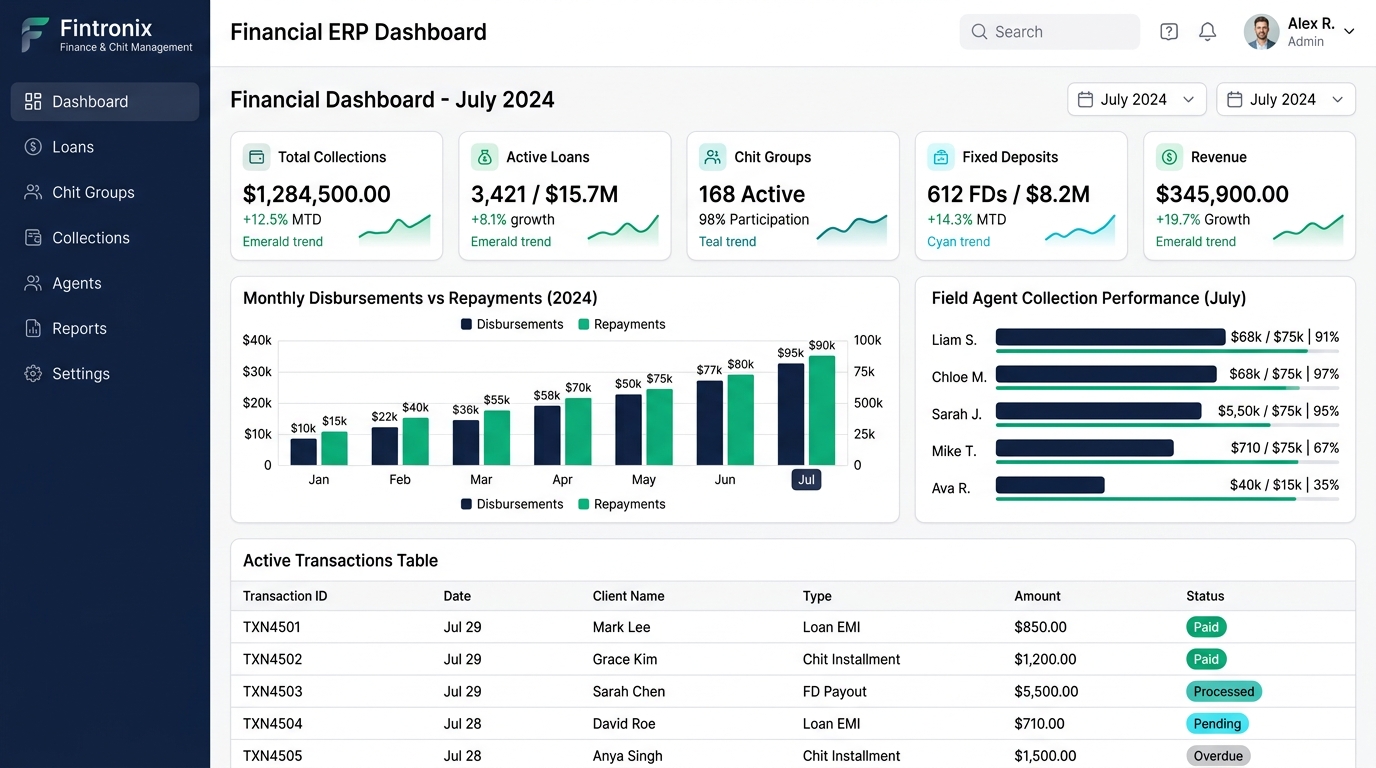Screen dimensions: 1376x768
Task: Click FD Payout type cell
Action: pos(835,691)
